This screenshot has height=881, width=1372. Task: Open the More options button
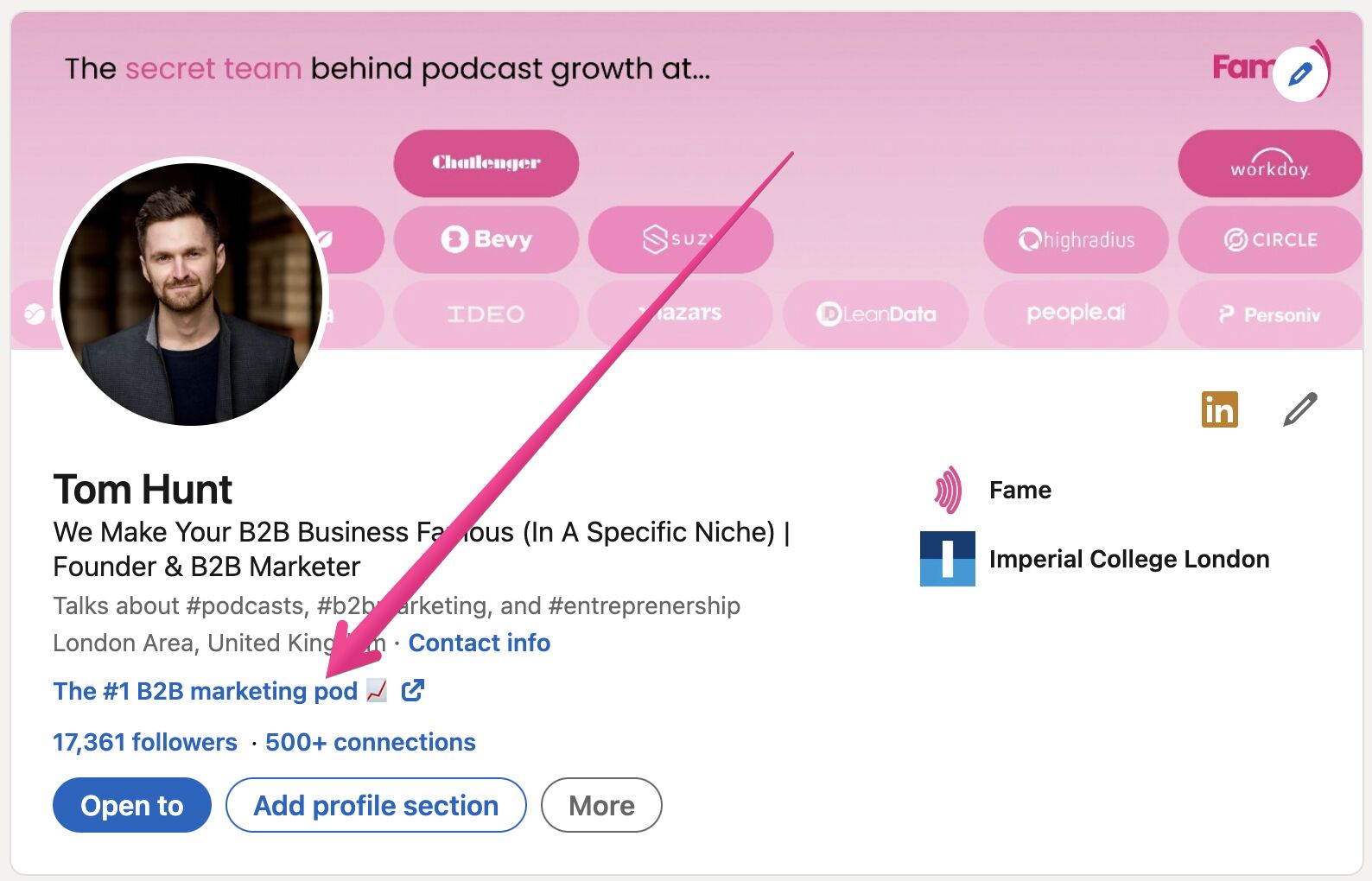coord(601,805)
